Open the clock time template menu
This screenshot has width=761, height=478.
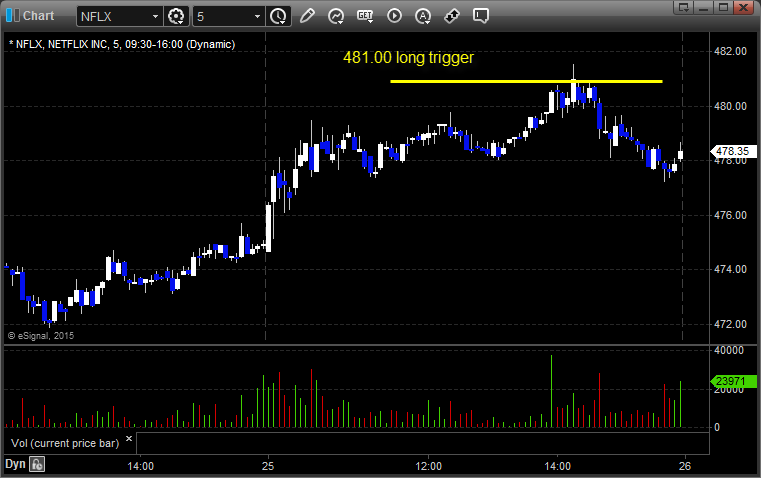(x=279, y=16)
